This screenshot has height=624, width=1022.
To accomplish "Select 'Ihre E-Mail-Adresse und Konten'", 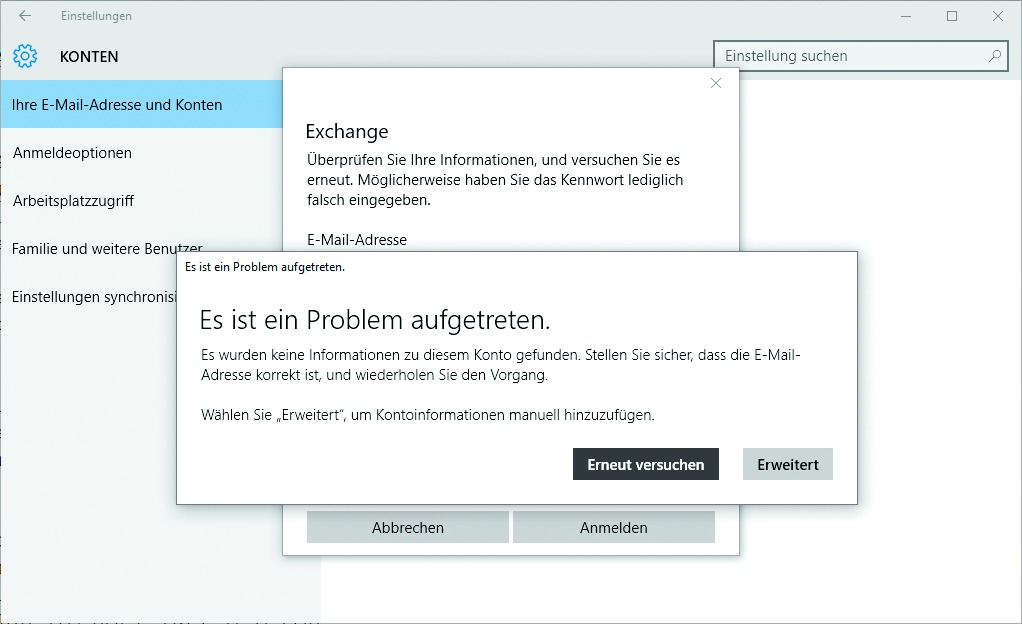I will coord(117,105).
